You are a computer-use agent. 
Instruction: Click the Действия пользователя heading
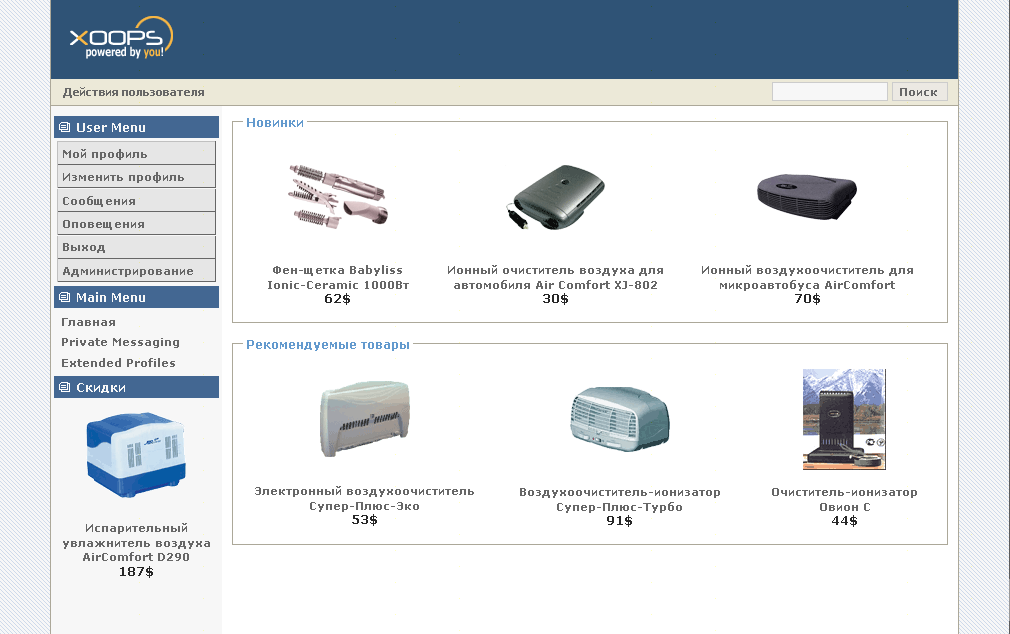[133, 92]
